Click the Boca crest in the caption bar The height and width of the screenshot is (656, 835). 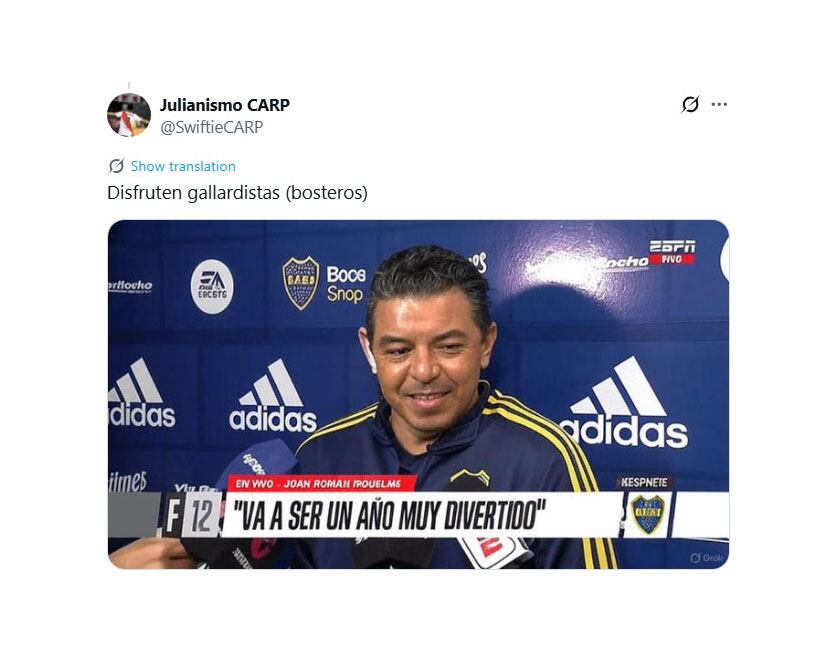(x=648, y=514)
